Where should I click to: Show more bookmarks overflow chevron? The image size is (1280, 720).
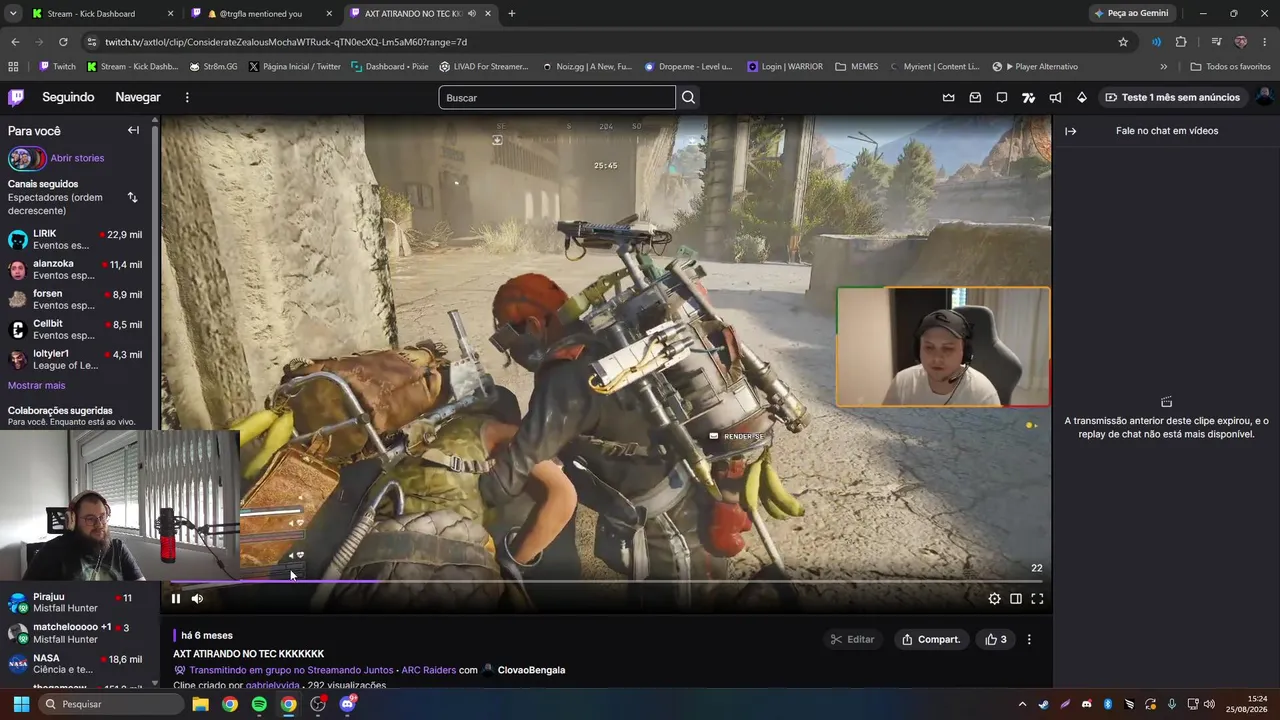click(x=1163, y=67)
